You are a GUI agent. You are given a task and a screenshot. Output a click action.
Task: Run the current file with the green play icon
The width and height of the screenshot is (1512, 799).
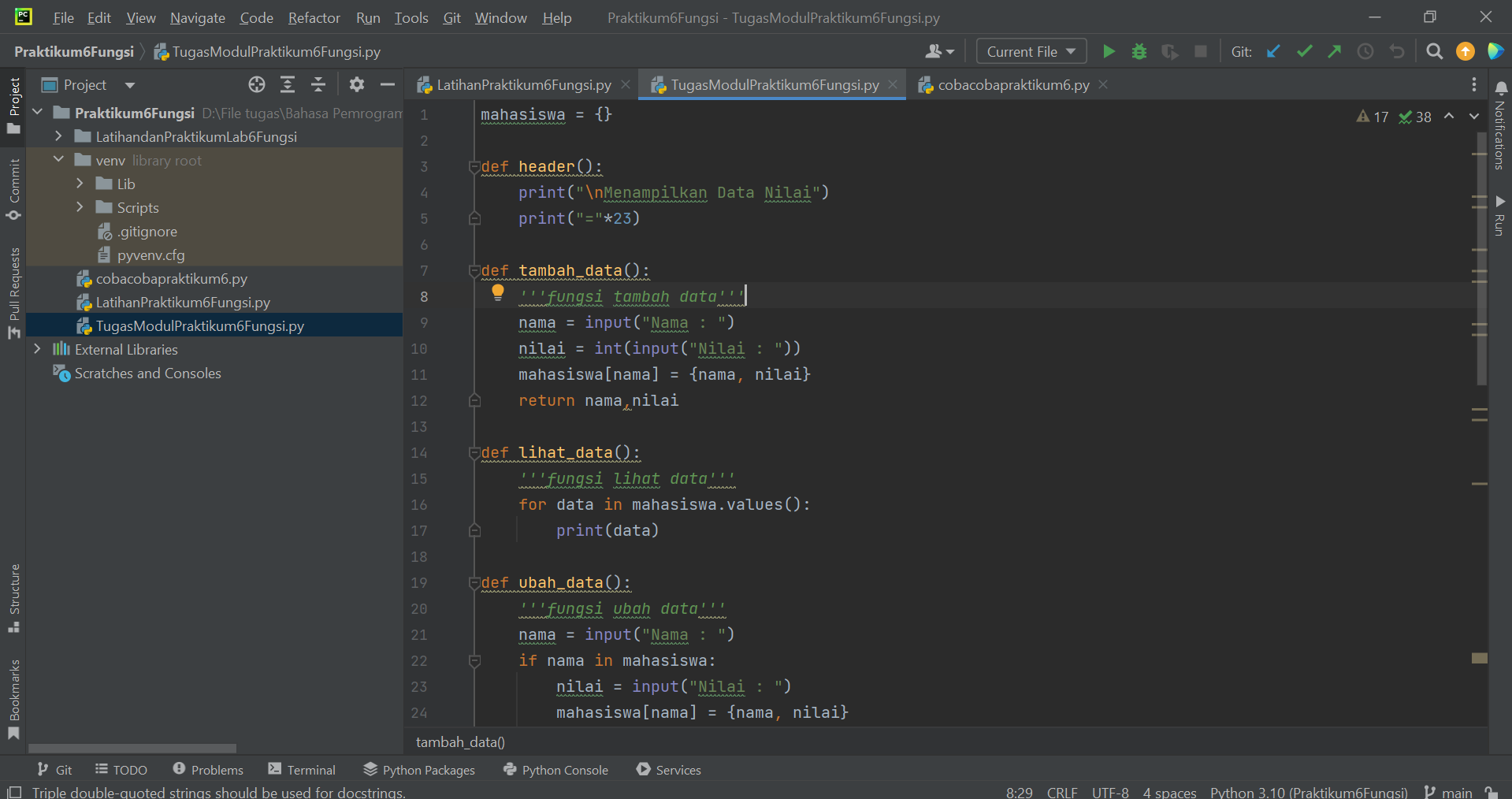click(1109, 52)
